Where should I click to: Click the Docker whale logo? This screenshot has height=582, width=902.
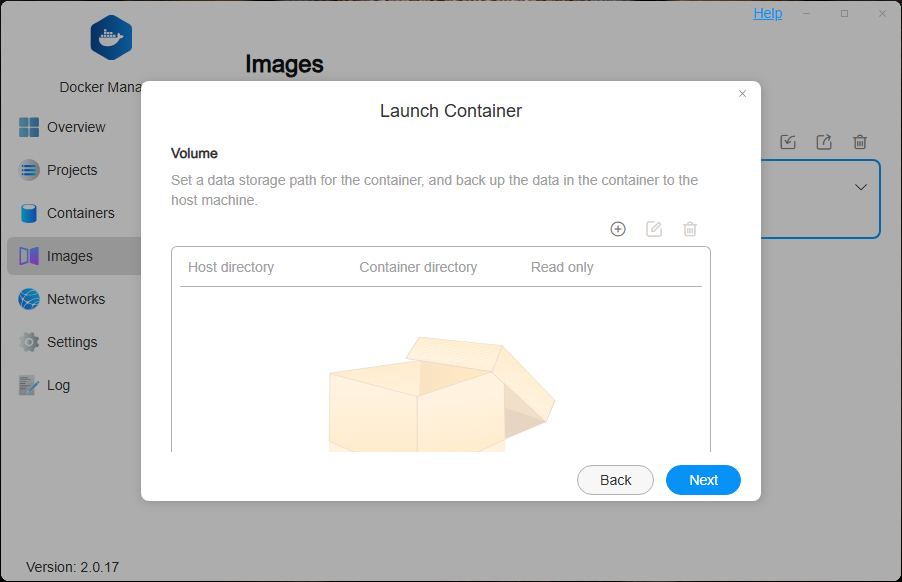pyautogui.click(x=110, y=37)
